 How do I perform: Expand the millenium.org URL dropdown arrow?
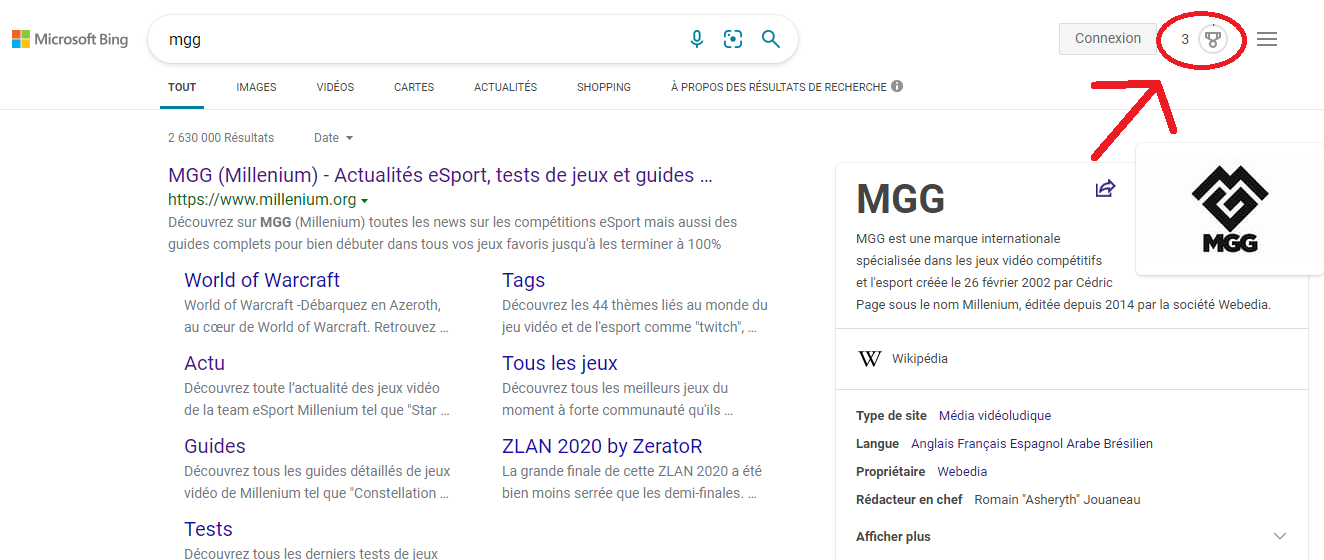(x=365, y=201)
